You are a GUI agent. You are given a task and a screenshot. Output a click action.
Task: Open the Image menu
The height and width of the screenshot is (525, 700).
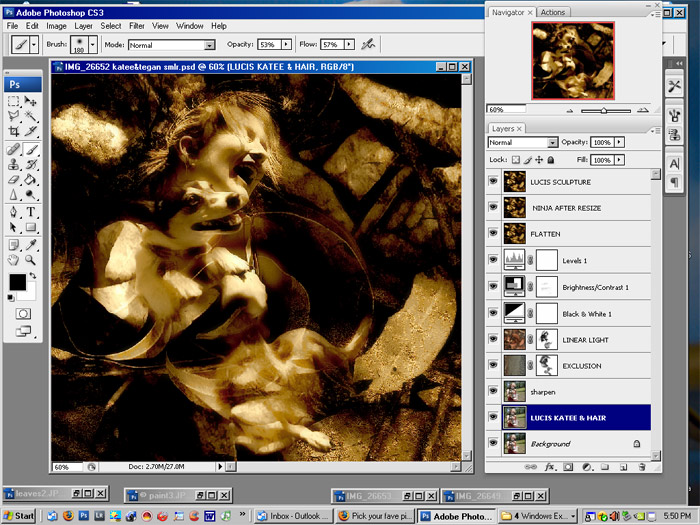click(x=56, y=26)
